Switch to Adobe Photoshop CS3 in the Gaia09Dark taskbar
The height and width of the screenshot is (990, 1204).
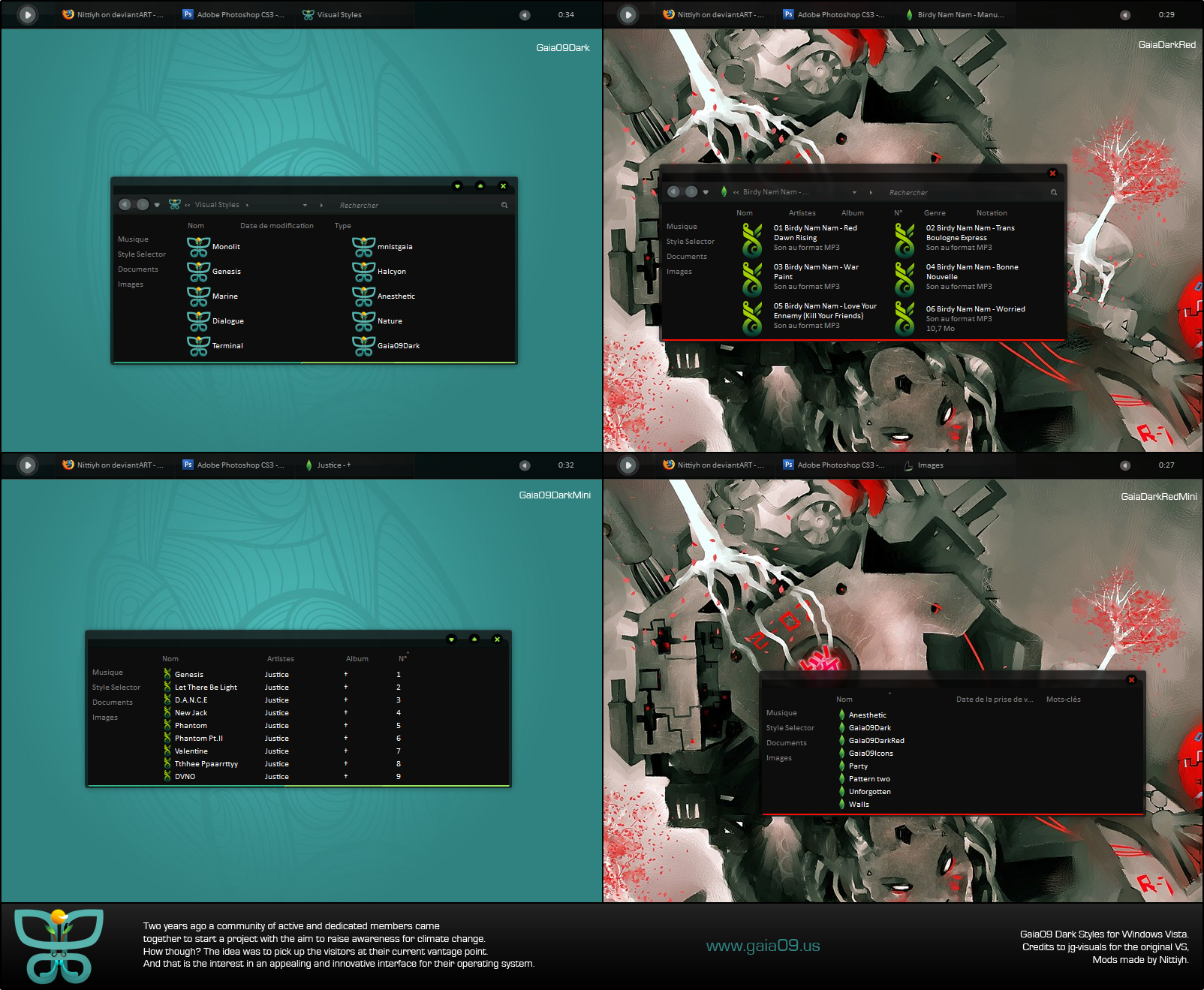coord(233,15)
